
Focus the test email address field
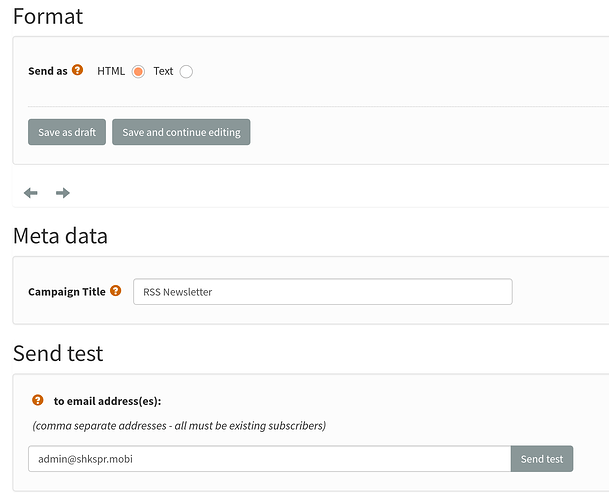coord(270,459)
